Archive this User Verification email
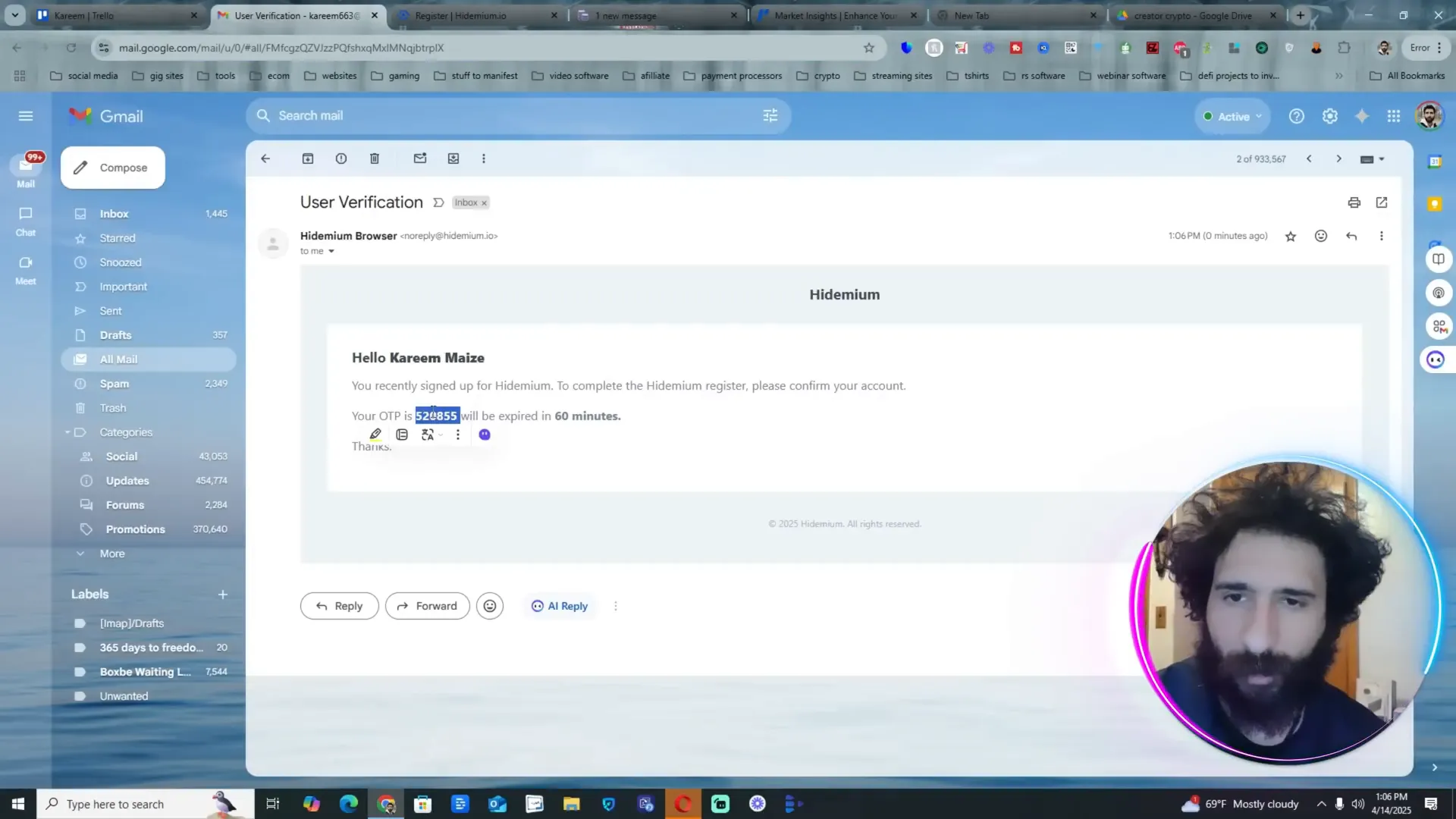The height and width of the screenshot is (819, 1456). pos(308,158)
